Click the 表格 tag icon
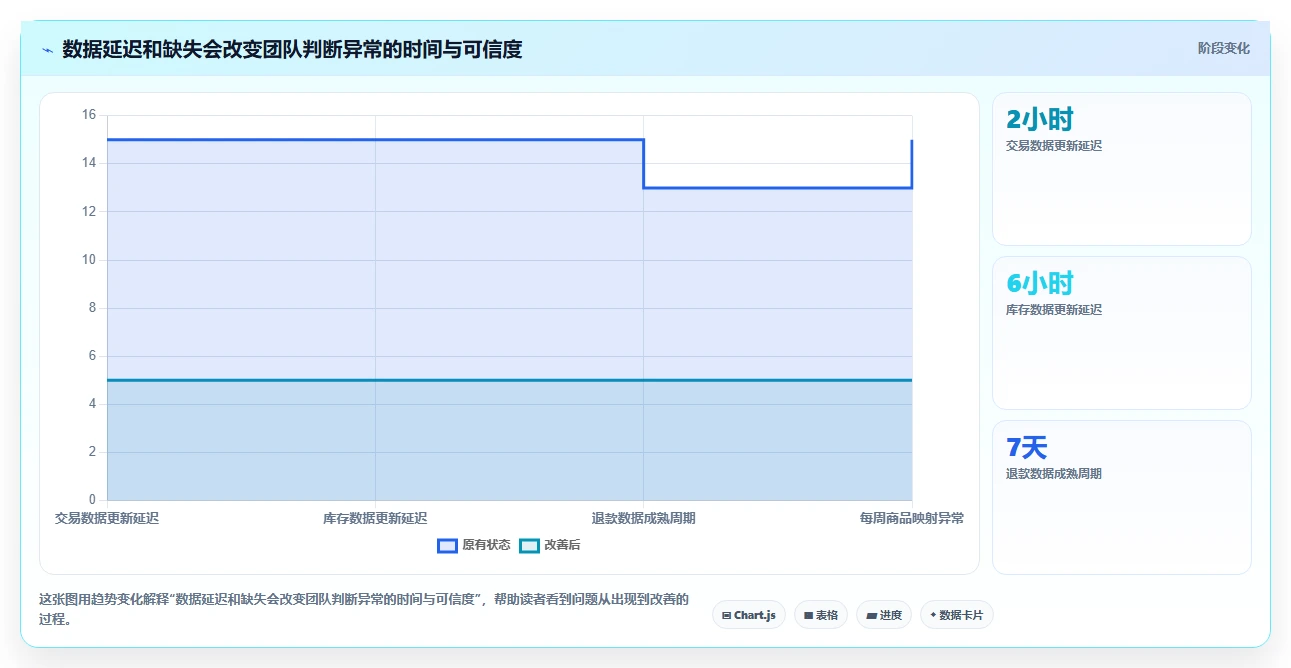The image size is (1291, 668). [x=808, y=616]
